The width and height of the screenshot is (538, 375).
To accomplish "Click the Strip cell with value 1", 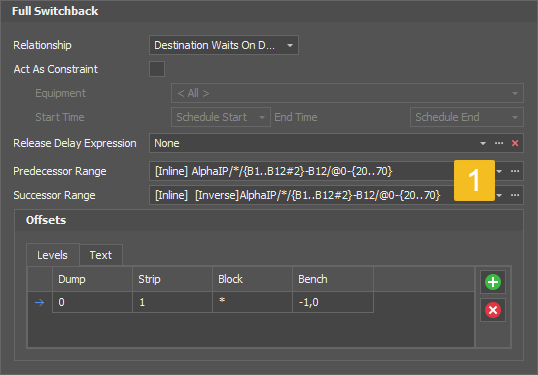I will tap(172, 302).
